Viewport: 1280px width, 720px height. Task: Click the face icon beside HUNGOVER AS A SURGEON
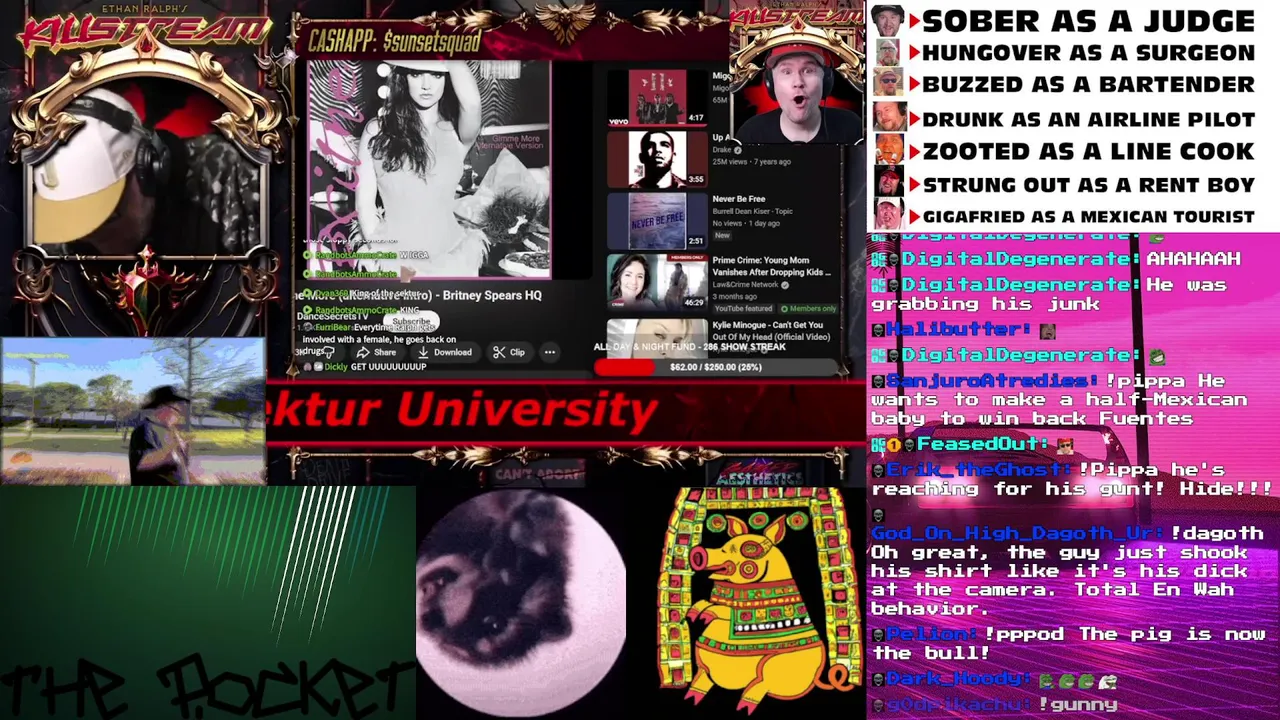887,53
